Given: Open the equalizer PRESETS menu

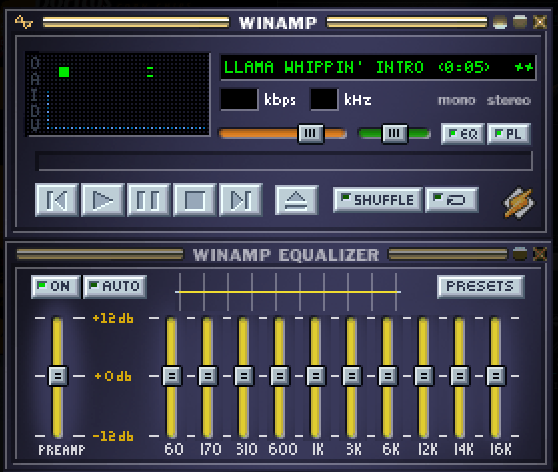Looking at the screenshot, I should [x=480, y=287].
